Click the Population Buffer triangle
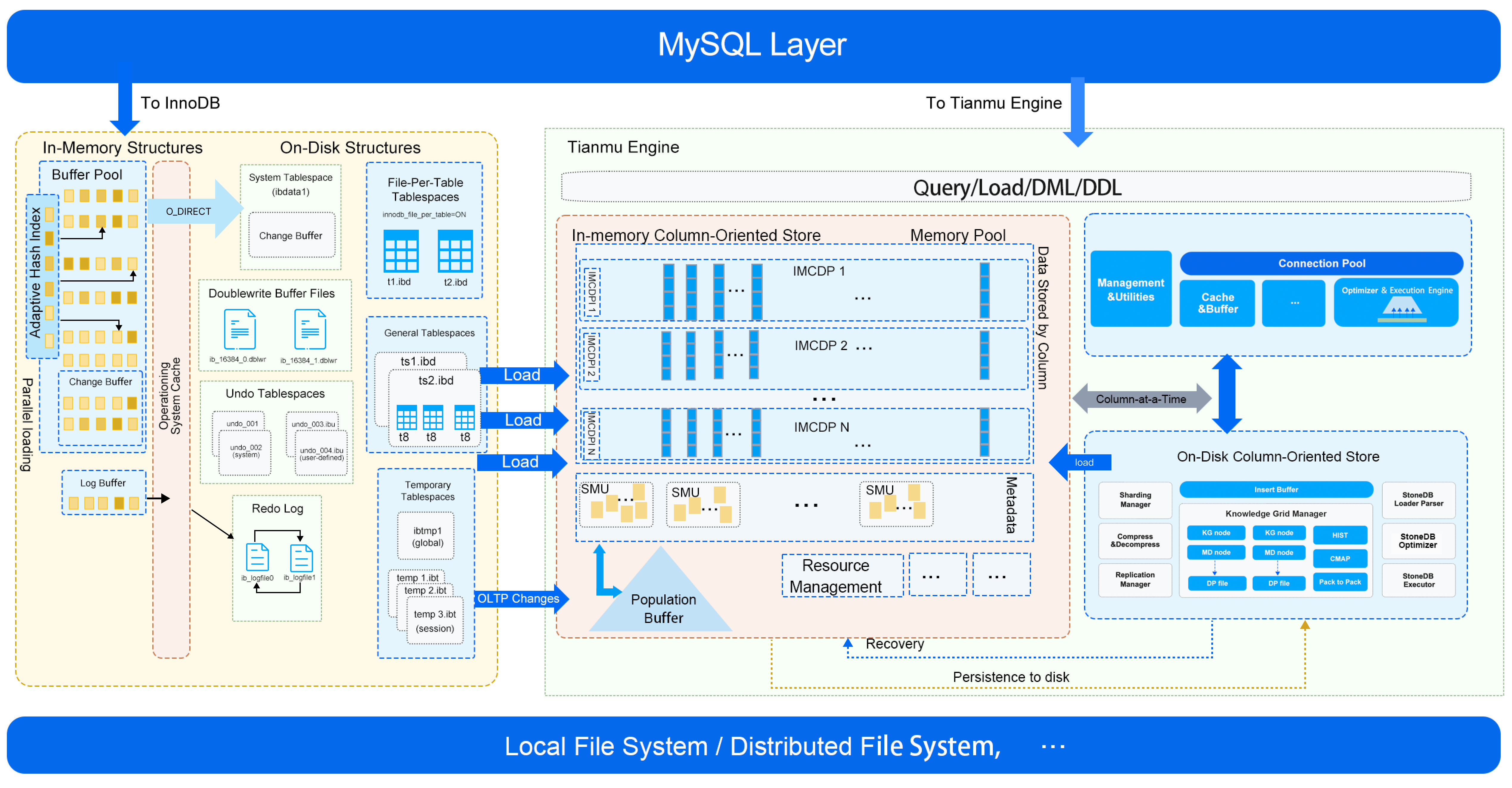The width and height of the screenshot is (1512, 788). click(x=663, y=604)
